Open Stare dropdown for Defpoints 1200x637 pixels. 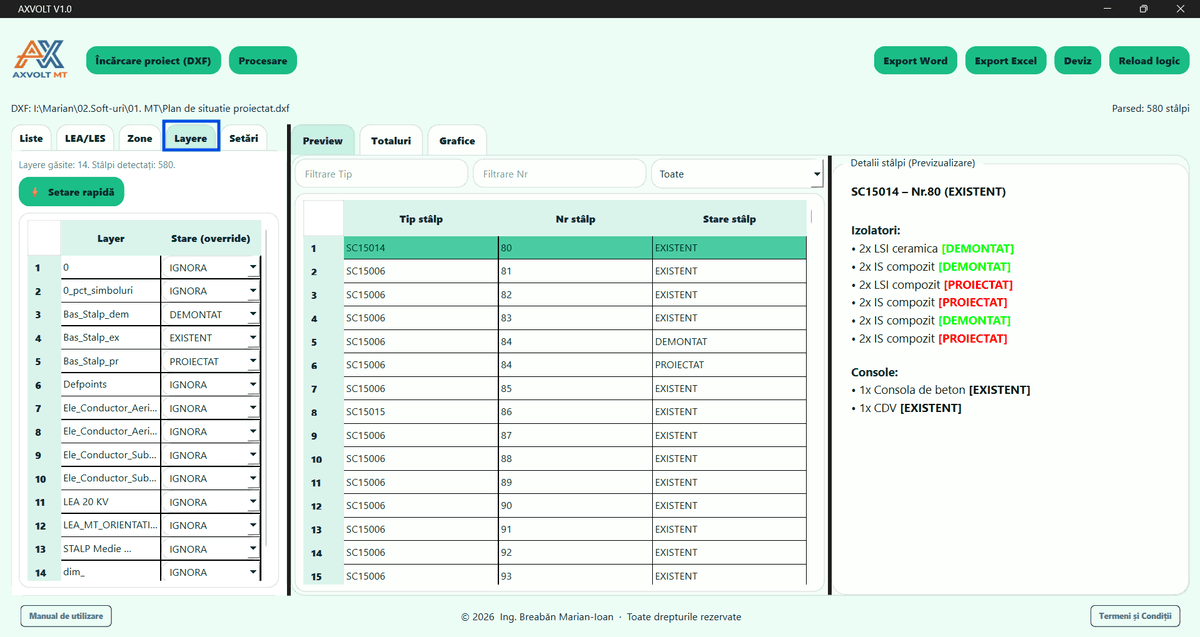pyautogui.click(x=211, y=385)
